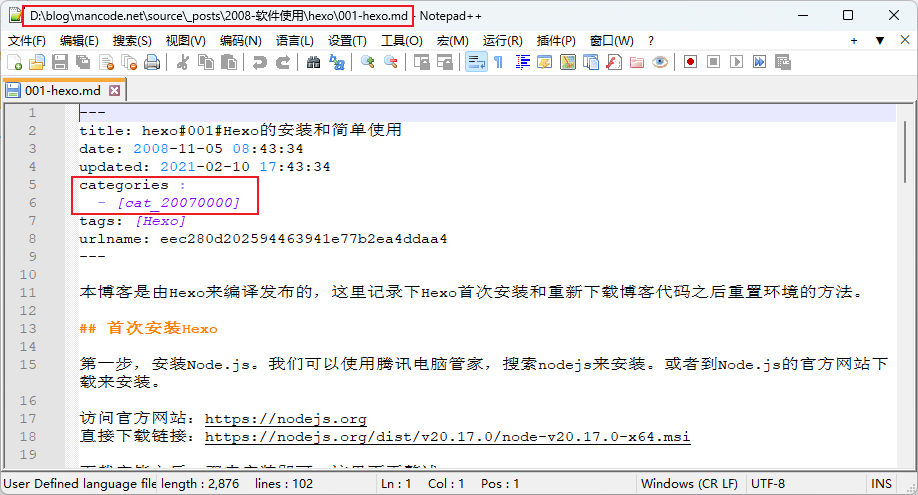Click the Zoom in magnifier icon

click(x=368, y=62)
